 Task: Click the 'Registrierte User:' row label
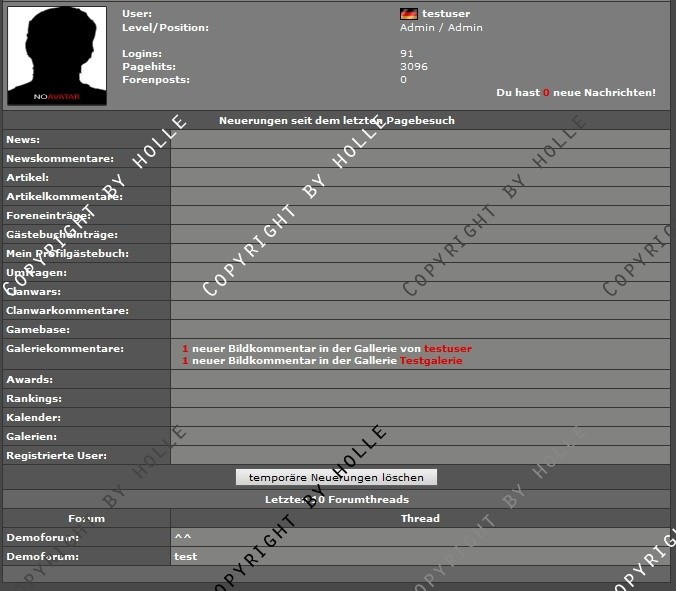pyautogui.click(x=56, y=456)
